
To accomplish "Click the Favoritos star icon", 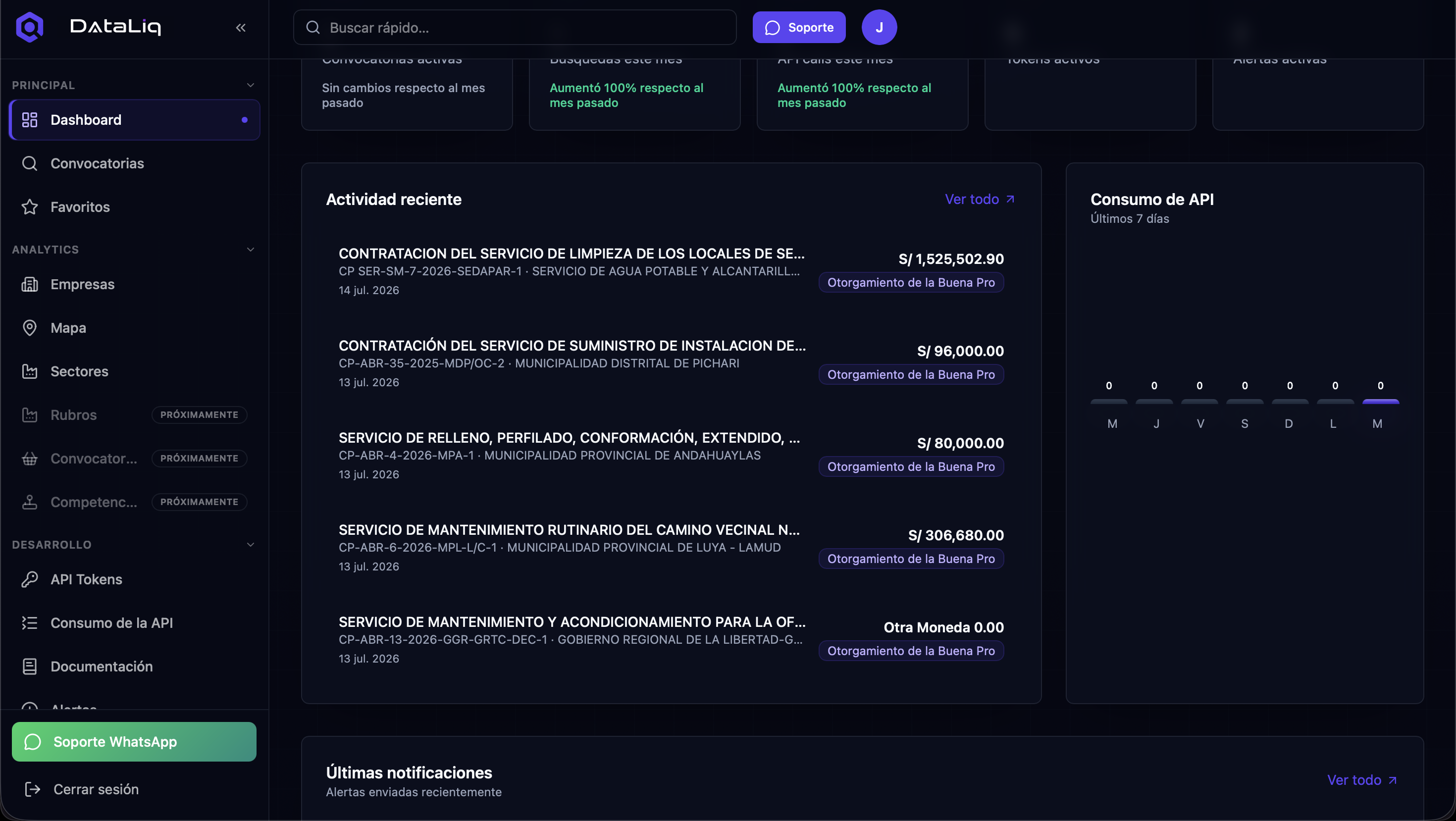I will click(29, 207).
